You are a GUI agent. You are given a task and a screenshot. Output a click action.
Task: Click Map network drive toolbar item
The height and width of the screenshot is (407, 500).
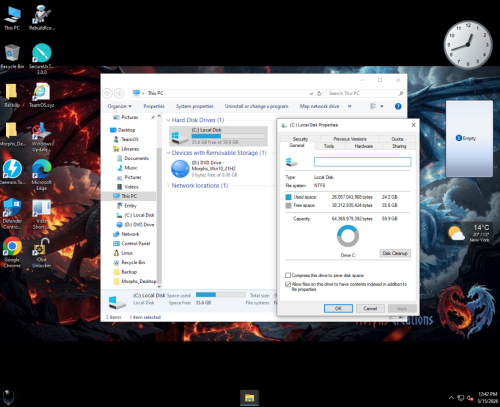[x=319, y=106]
